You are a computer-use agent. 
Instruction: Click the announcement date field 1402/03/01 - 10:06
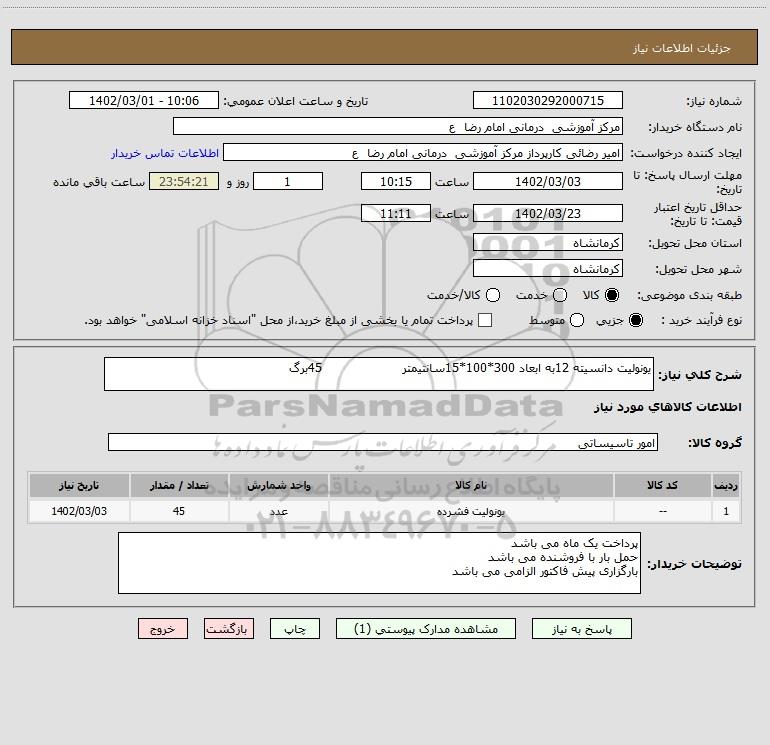click(x=144, y=101)
